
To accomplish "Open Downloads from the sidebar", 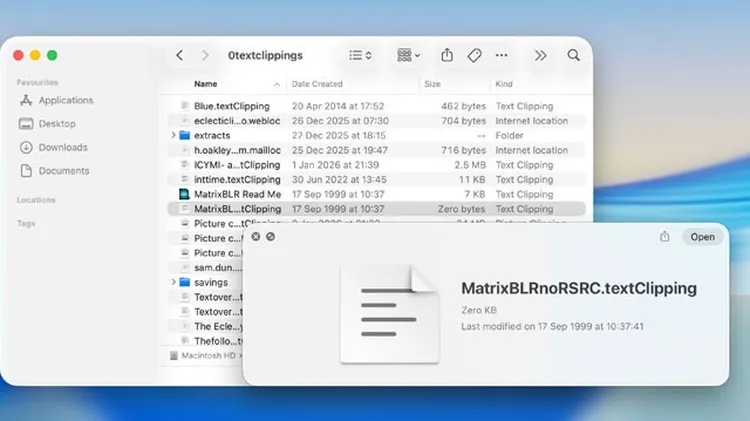I will click(x=62, y=148).
